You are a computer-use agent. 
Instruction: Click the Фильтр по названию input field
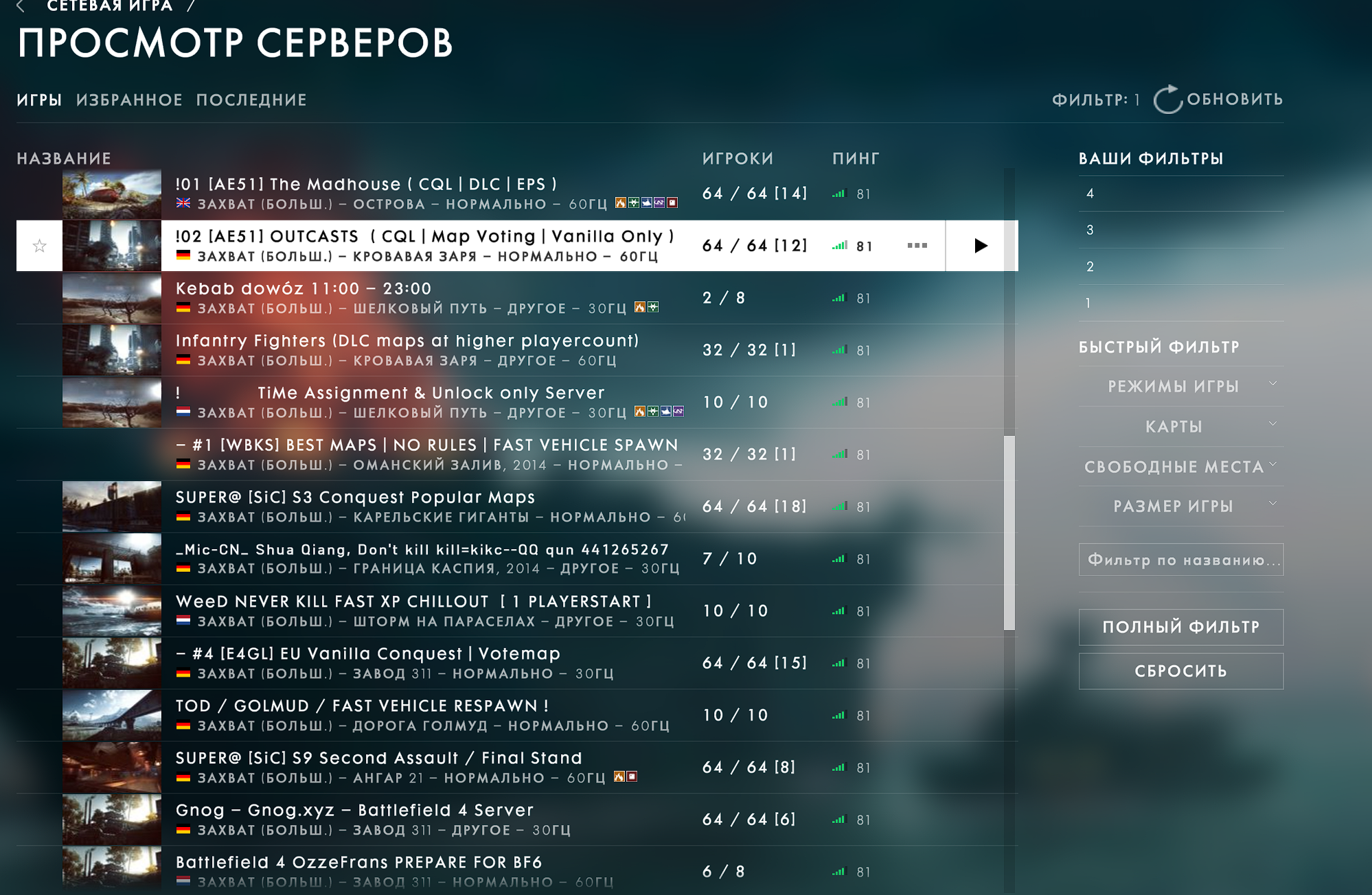pos(1180,560)
